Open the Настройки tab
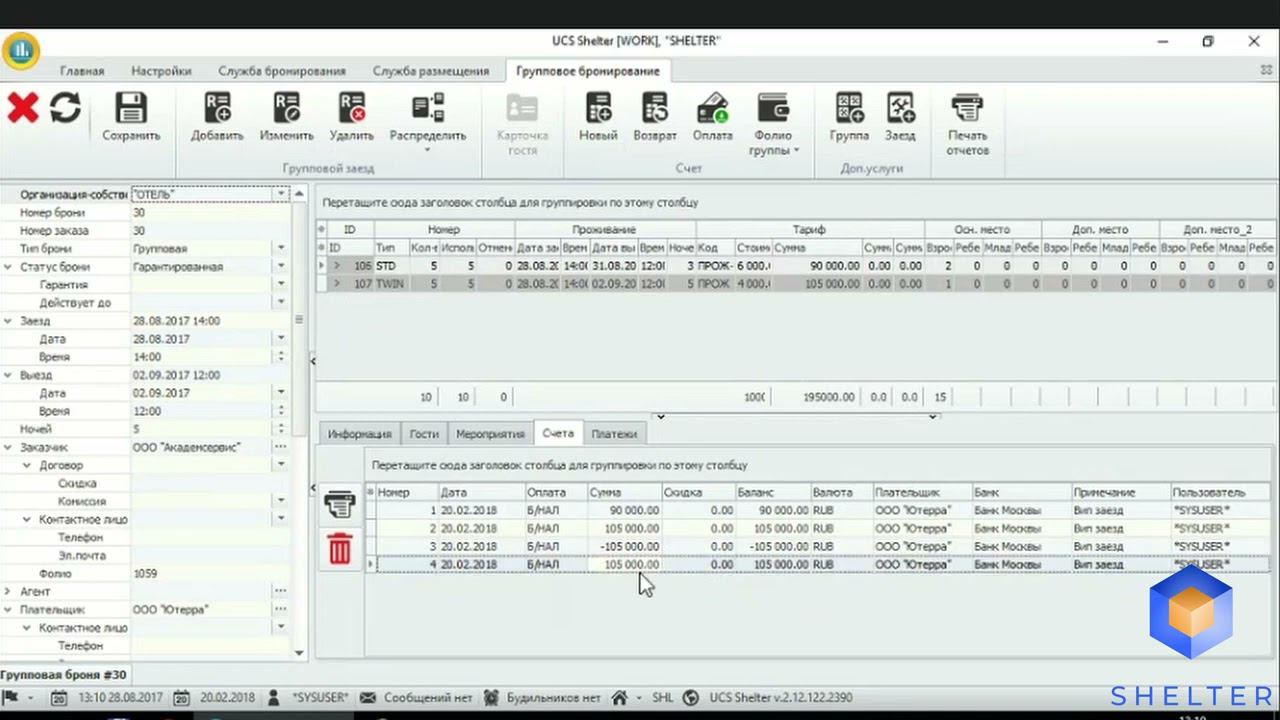 pyautogui.click(x=161, y=71)
